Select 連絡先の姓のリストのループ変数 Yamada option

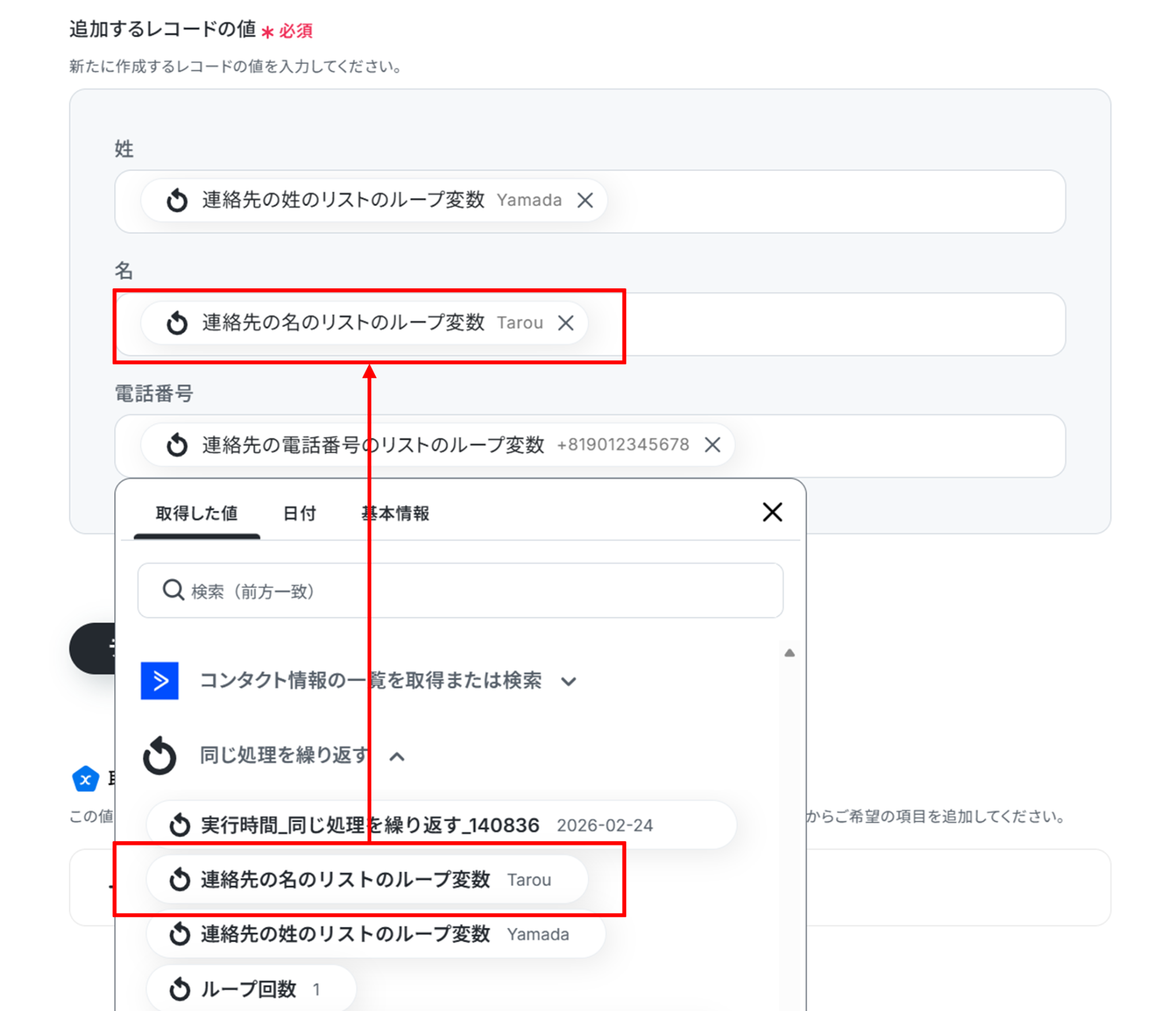376,934
